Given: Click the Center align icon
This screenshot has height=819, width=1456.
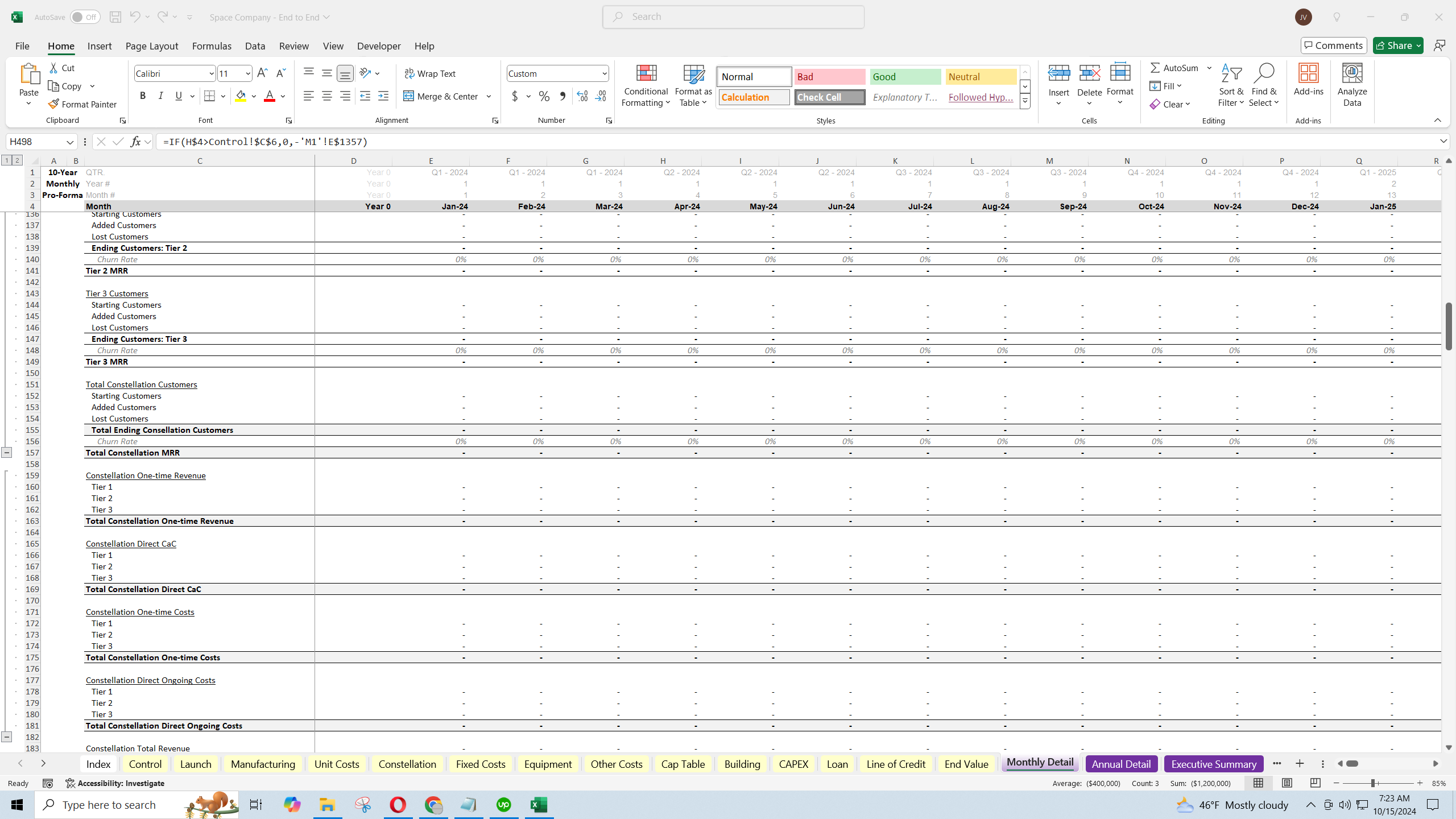Looking at the screenshot, I should coord(327,96).
